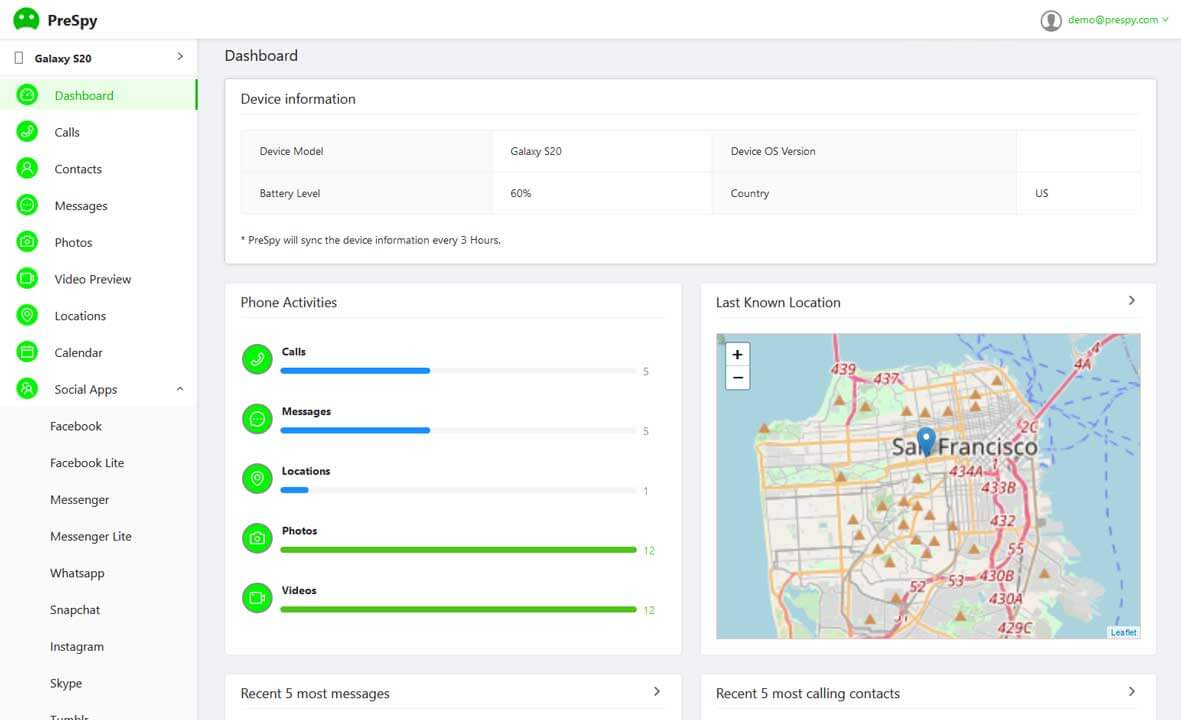
Task: Click the Photos count 12
Action: click(x=648, y=551)
